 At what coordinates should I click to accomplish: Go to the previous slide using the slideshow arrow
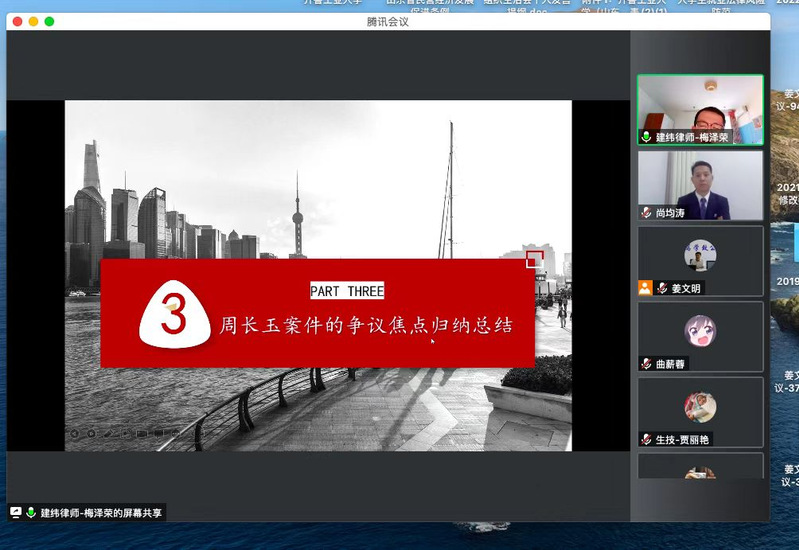(75, 433)
